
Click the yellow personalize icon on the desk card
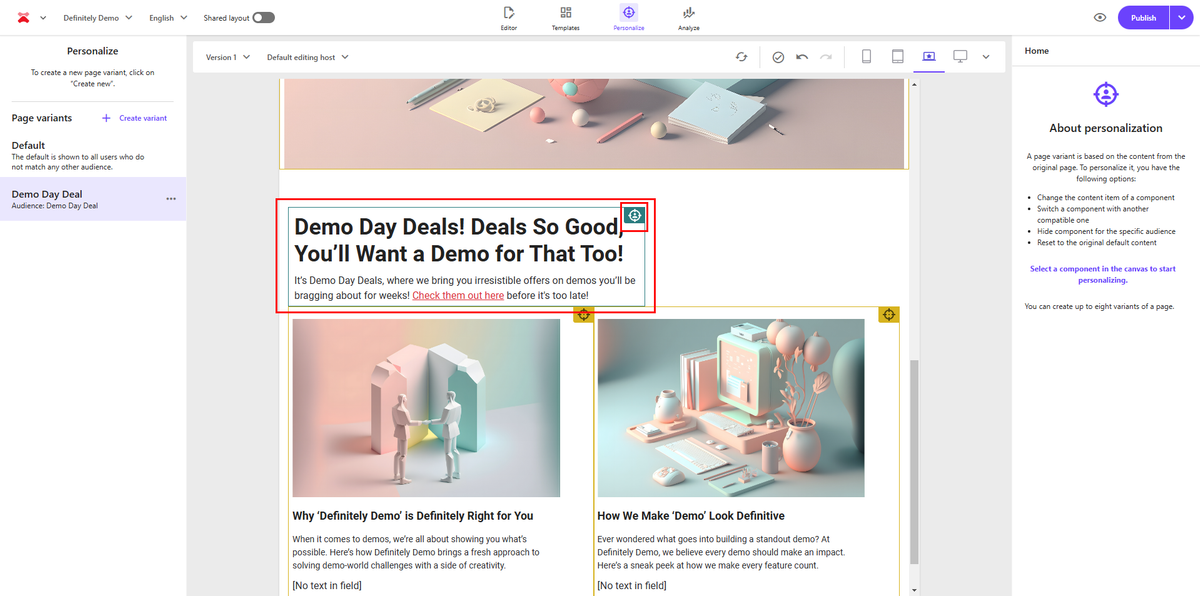point(888,315)
